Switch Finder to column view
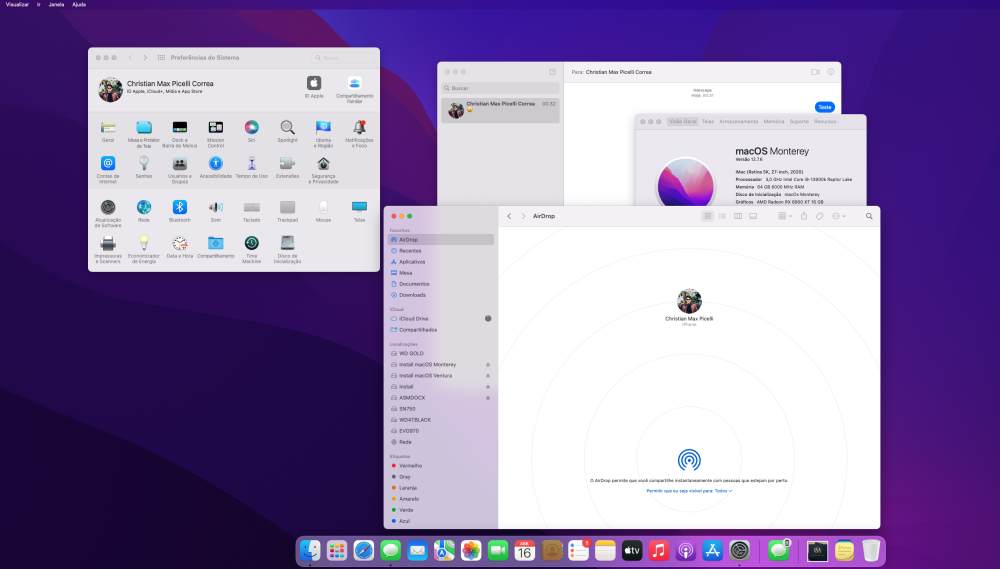Image resolution: width=1000 pixels, height=569 pixels. coord(738,216)
